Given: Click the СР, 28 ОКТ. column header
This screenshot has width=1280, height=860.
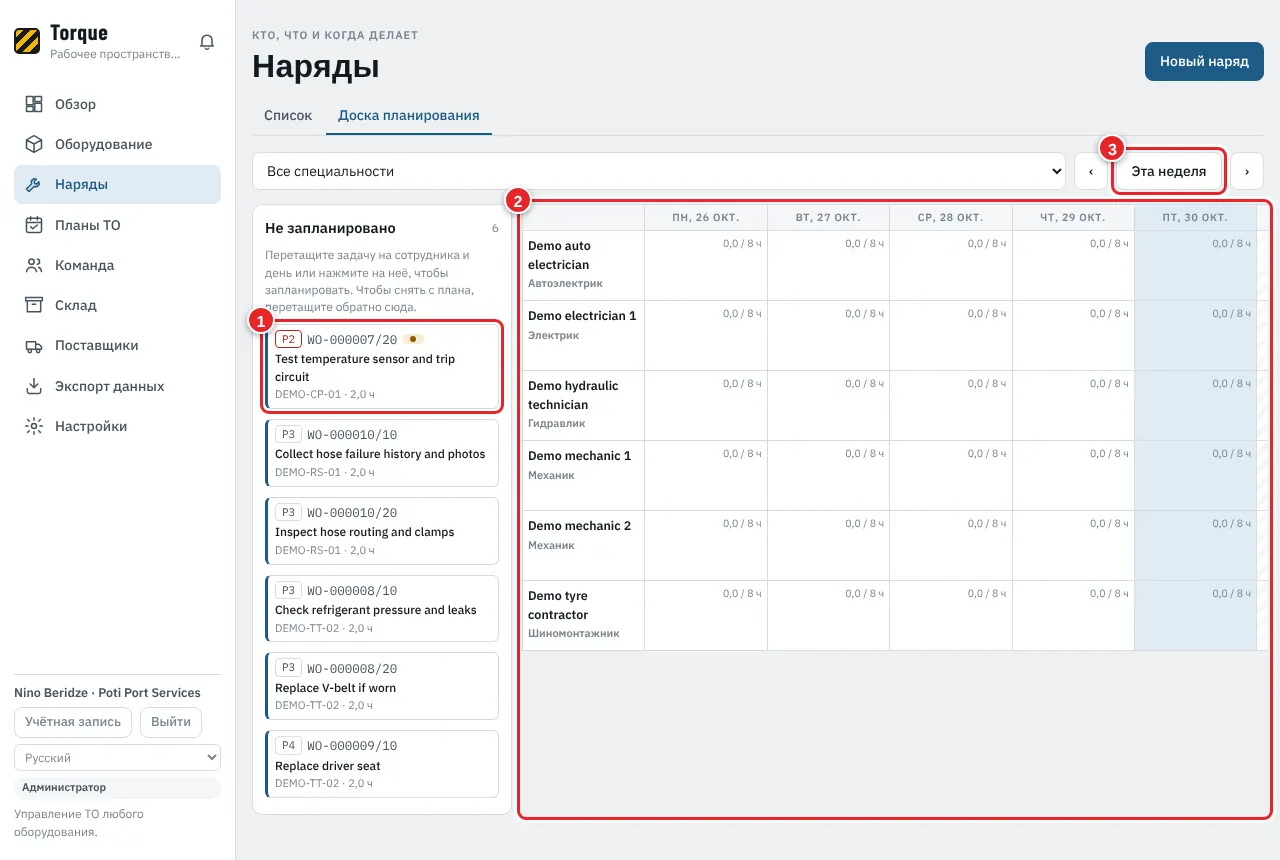Looking at the screenshot, I should (x=951, y=217).
